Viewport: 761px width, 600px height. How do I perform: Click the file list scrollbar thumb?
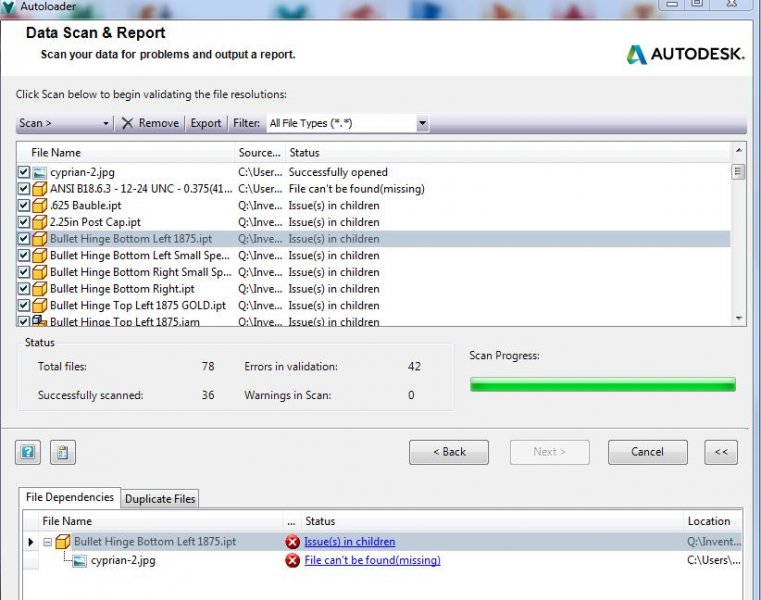pos(739,172)
